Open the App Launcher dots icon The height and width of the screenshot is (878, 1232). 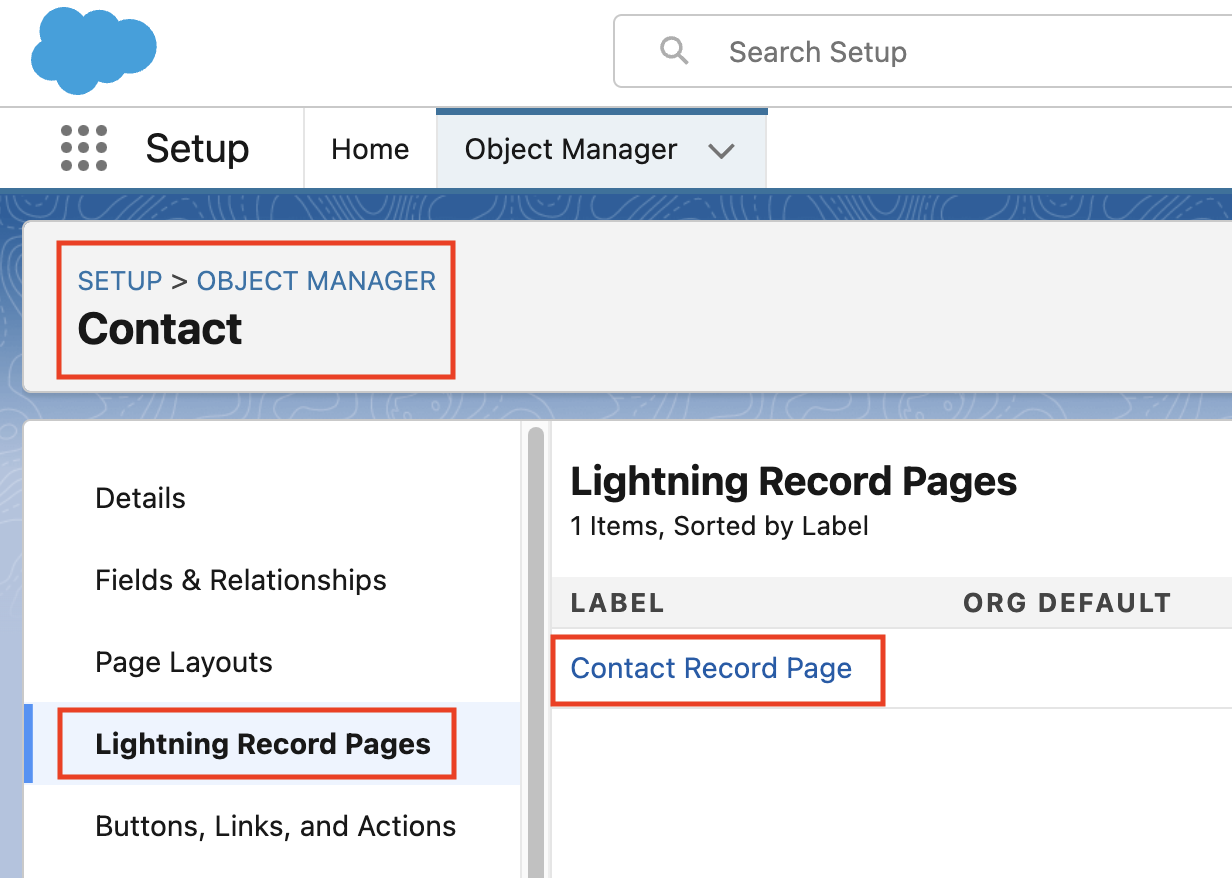84,149
